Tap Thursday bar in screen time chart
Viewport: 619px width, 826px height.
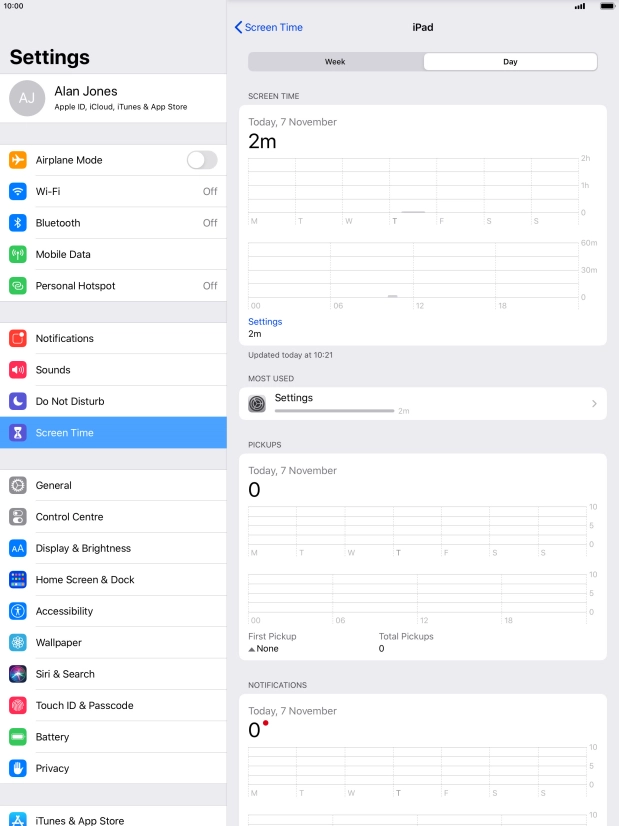413,212
